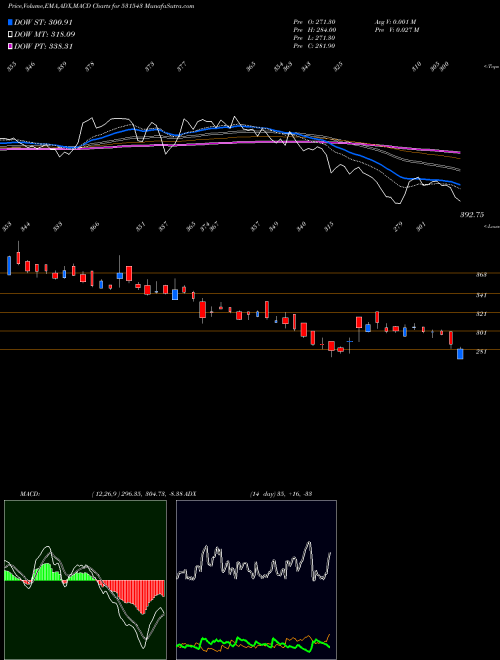Viewport: 500px width, 660px height.
Task: Click the last blue candlestick near 281
Action: click(460, 354)
